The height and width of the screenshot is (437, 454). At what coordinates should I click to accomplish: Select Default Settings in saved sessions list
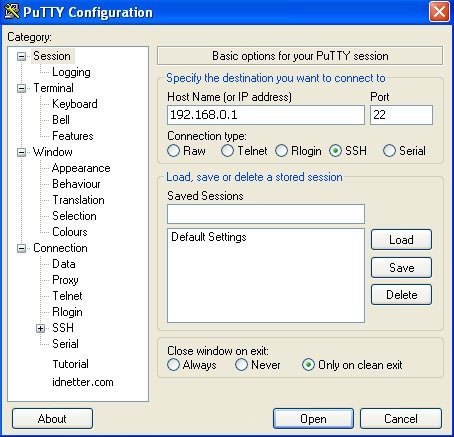tap(209, 237)
